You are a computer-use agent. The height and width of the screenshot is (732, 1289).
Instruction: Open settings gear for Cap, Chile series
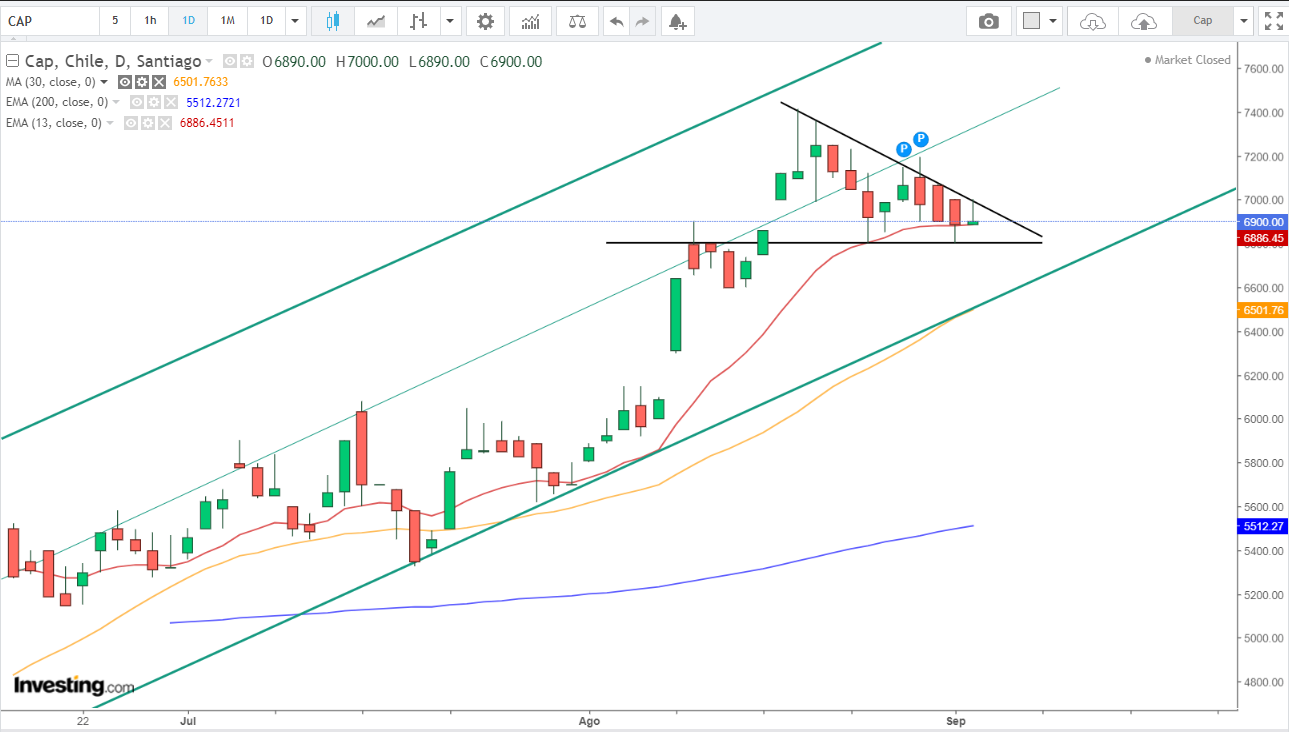click(x=247, y=62)
